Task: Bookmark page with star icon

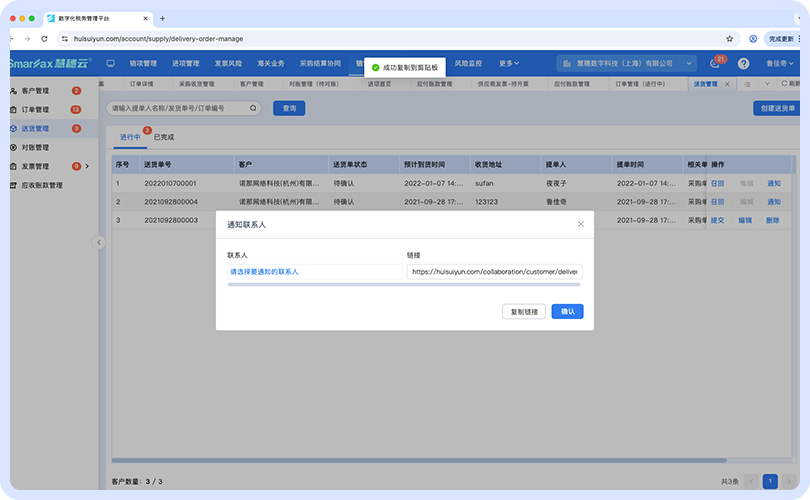Action: 729,38
